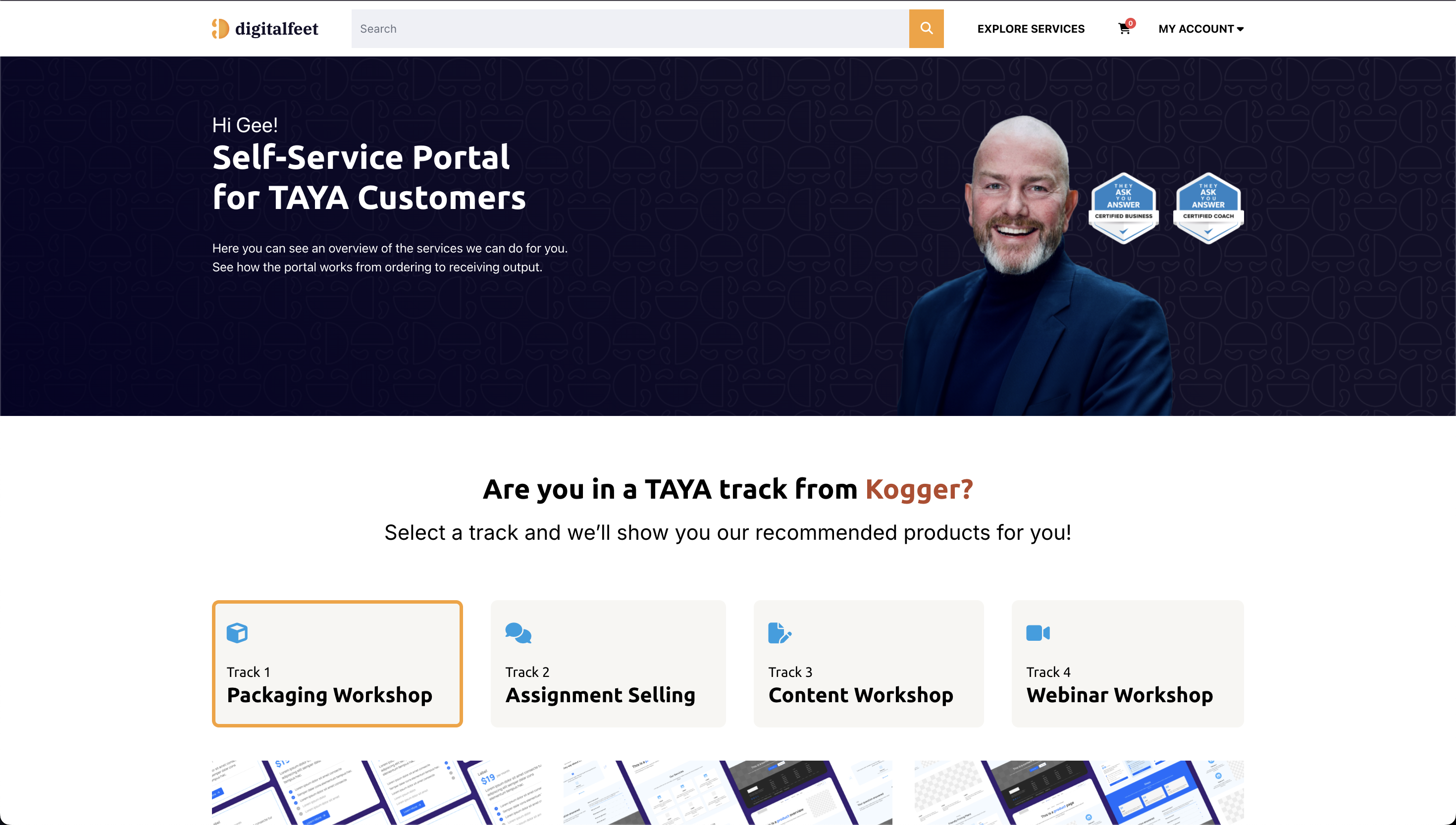Select Track 4 Webinar Workshop card
Screen dimensions: 1456x825
click(x=1127, y=664)
